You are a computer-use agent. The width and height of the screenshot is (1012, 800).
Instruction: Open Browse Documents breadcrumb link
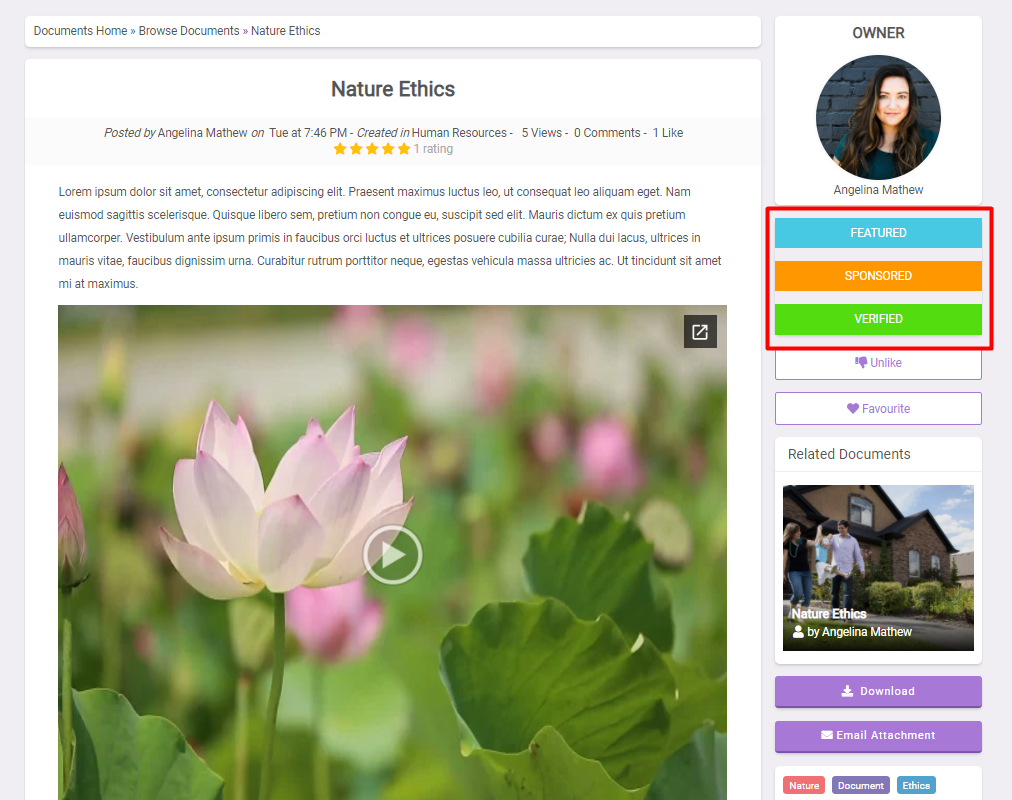tap(189, 31)
